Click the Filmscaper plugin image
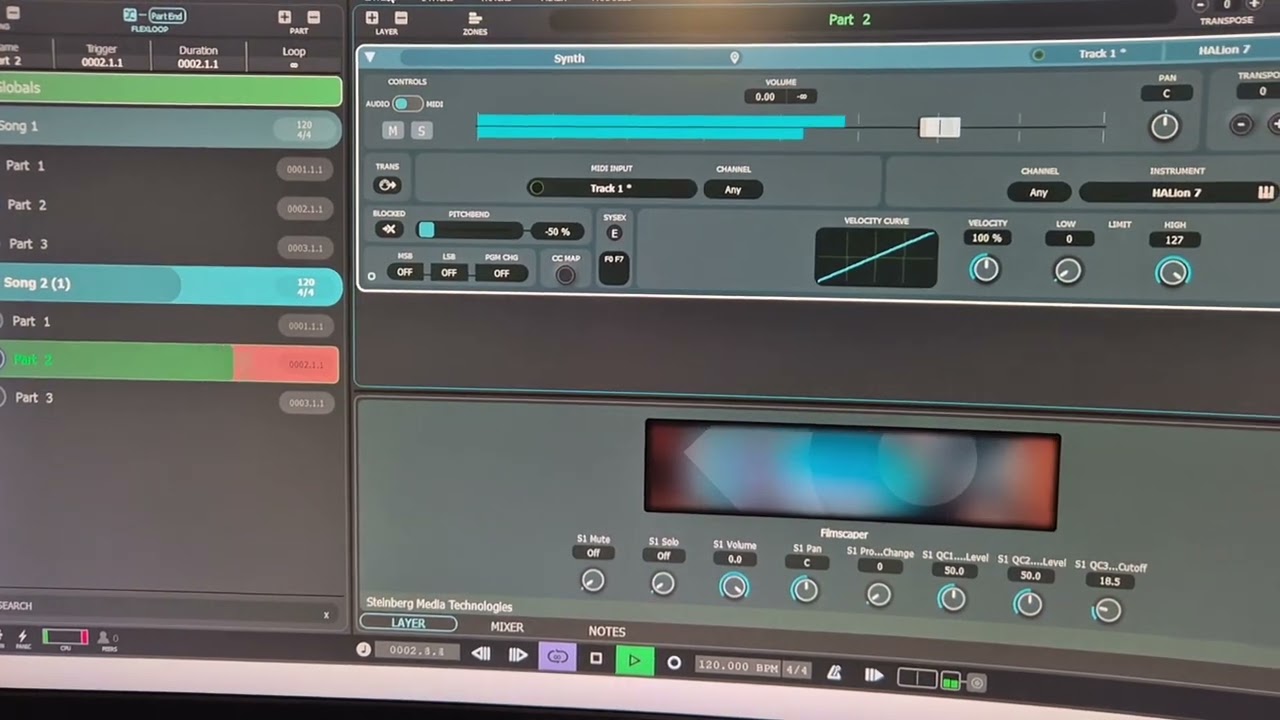The image size is (1280, 720). 853,474
